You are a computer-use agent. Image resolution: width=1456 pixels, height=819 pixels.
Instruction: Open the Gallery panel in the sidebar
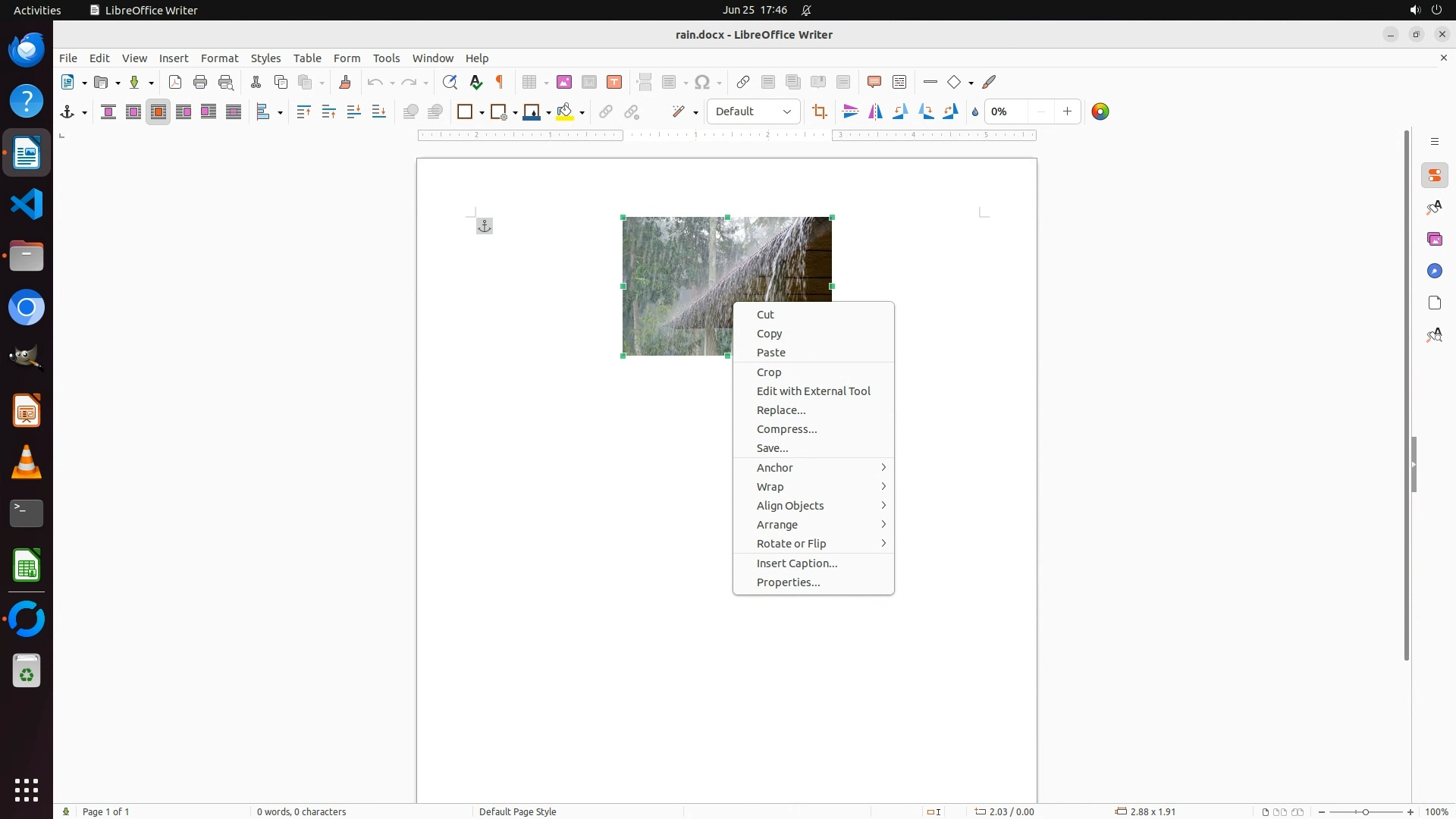click(1435, 240)
